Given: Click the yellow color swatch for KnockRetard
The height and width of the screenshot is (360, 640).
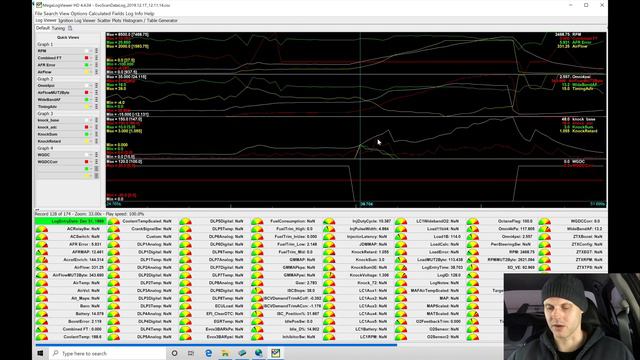Looking at the screenshot, I should coord(86,141).
